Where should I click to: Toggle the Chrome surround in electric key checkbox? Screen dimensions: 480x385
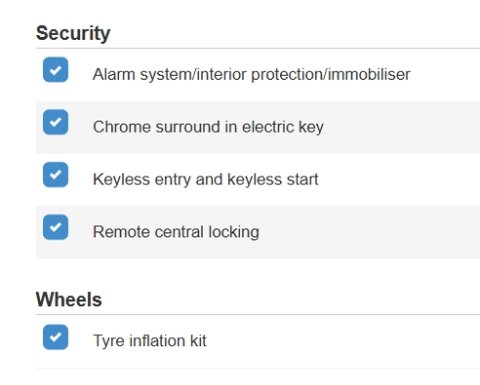pos(55,122)
